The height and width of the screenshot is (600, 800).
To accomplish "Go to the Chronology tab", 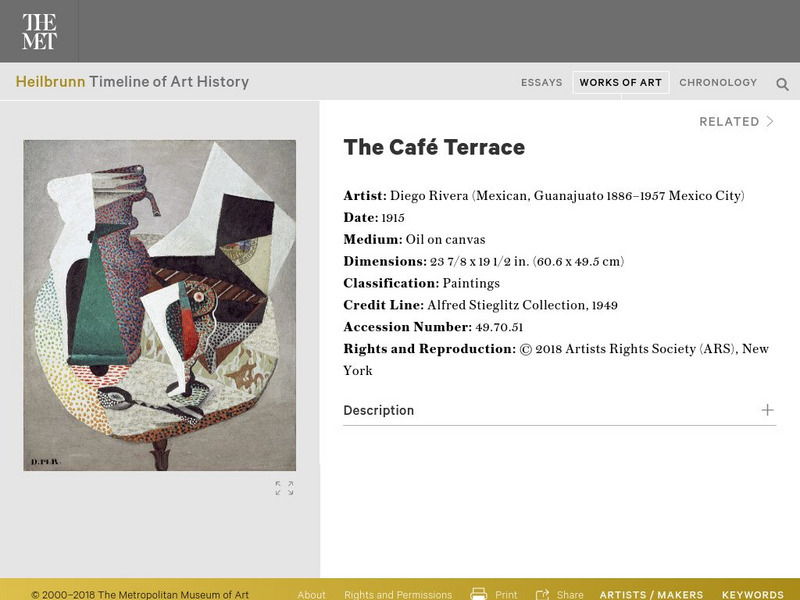I will point(718,83).
